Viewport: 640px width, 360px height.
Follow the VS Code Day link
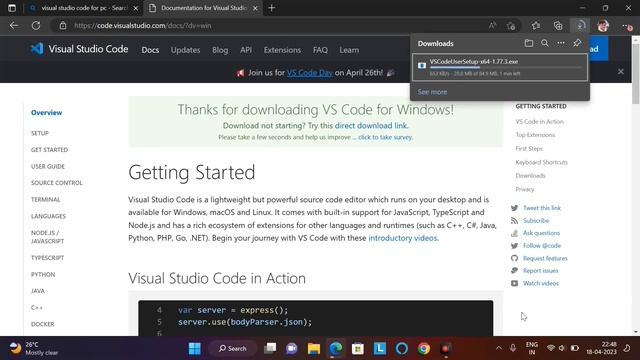[309, 73]
